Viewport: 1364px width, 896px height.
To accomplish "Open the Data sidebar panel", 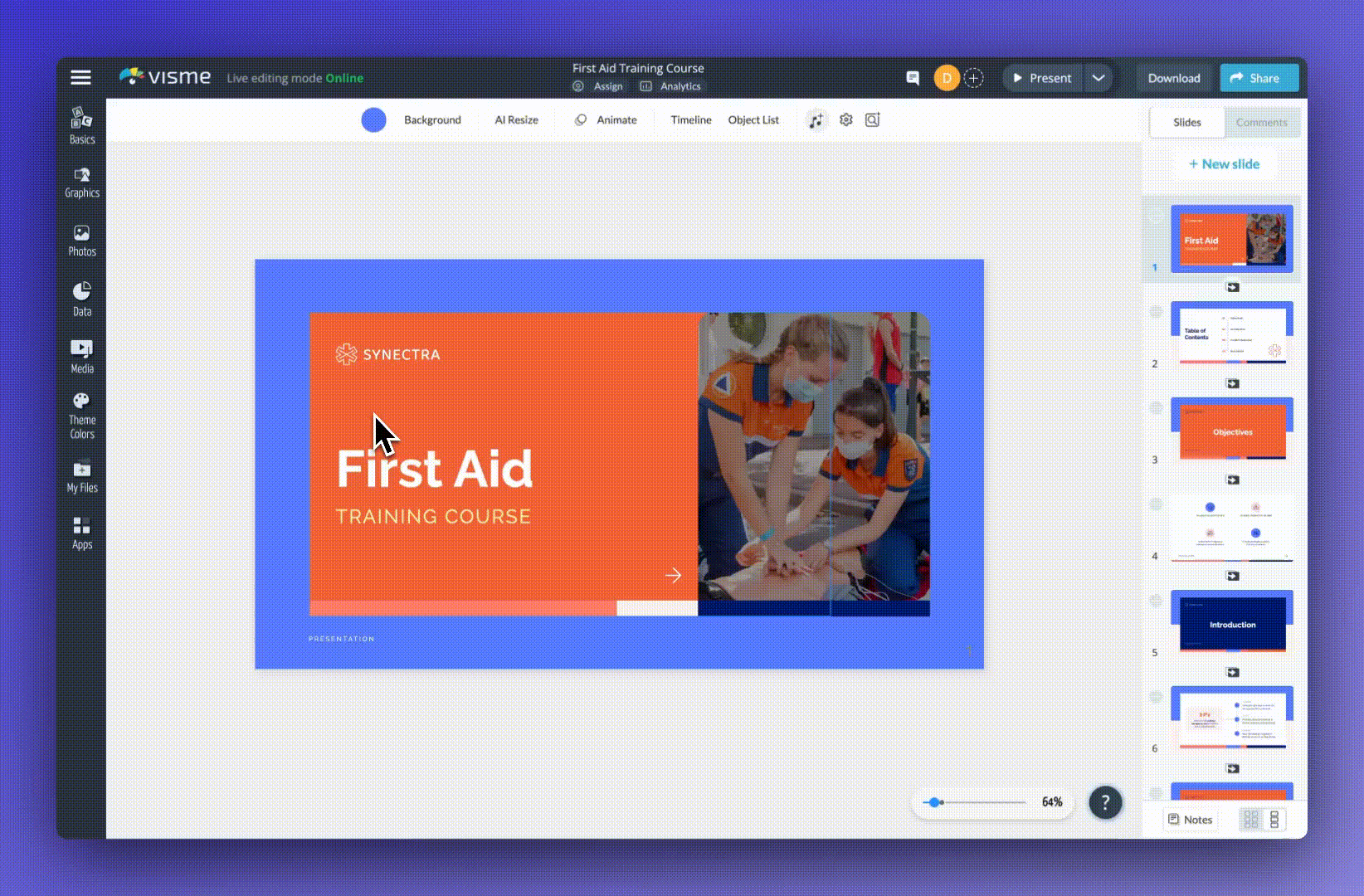I will [81, 299].
